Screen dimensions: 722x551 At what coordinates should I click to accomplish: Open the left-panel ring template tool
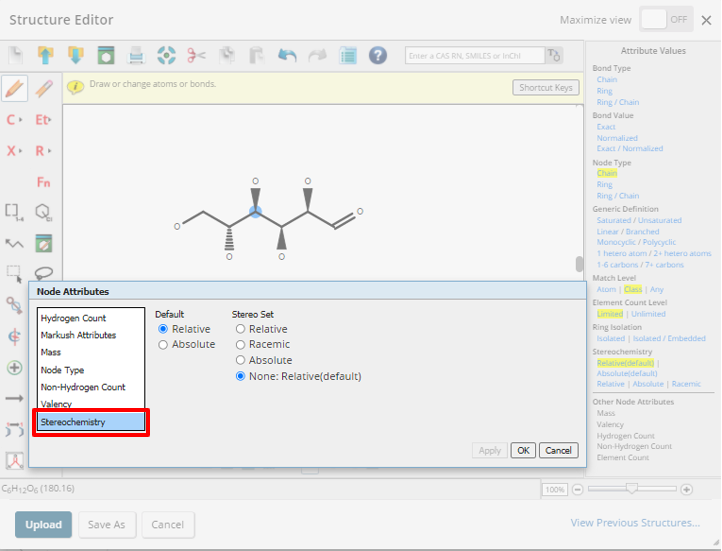[44, 244]
